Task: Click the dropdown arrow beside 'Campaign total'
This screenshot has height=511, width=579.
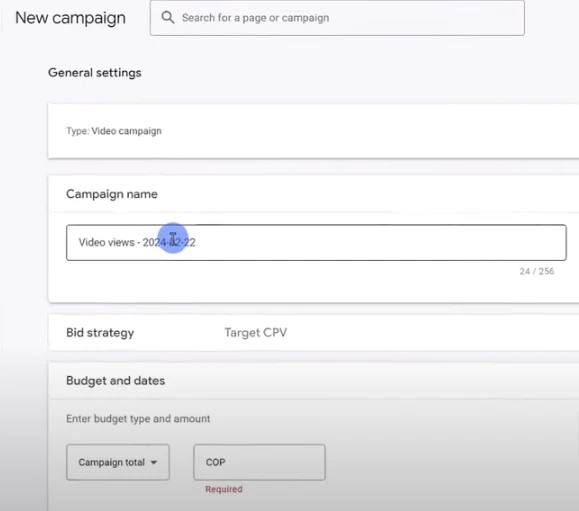Action: [x=154, y=462]
